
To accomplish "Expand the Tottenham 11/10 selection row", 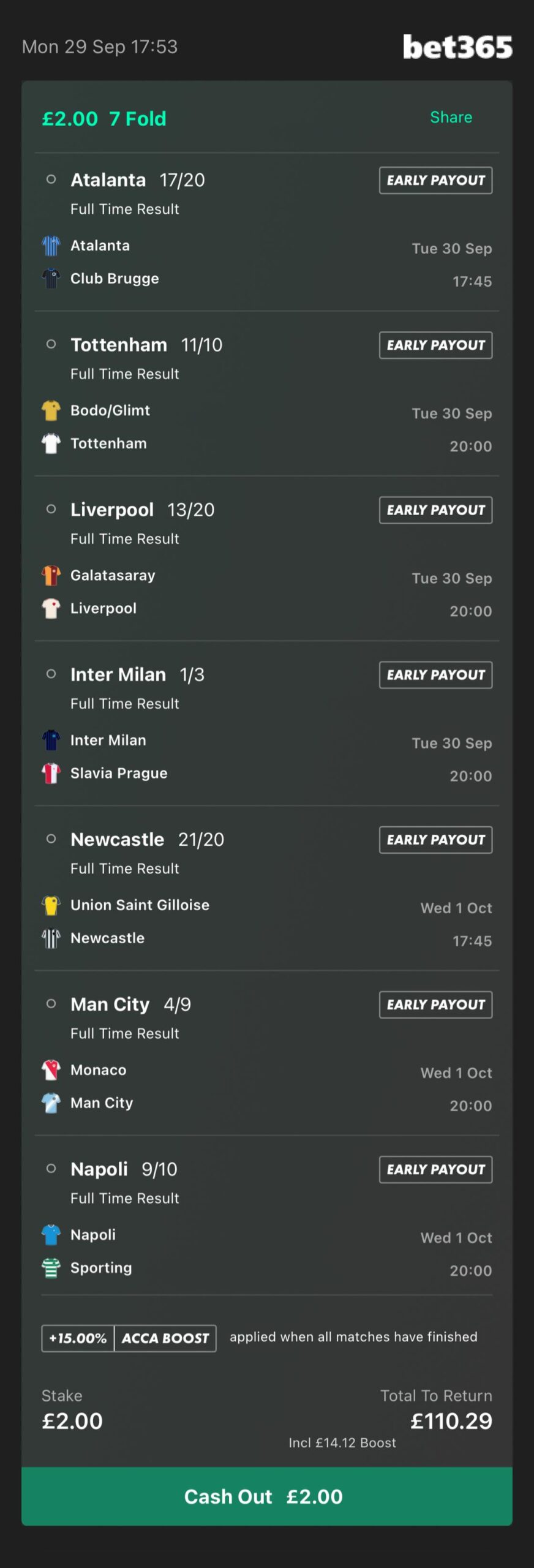I will [146, 345].
